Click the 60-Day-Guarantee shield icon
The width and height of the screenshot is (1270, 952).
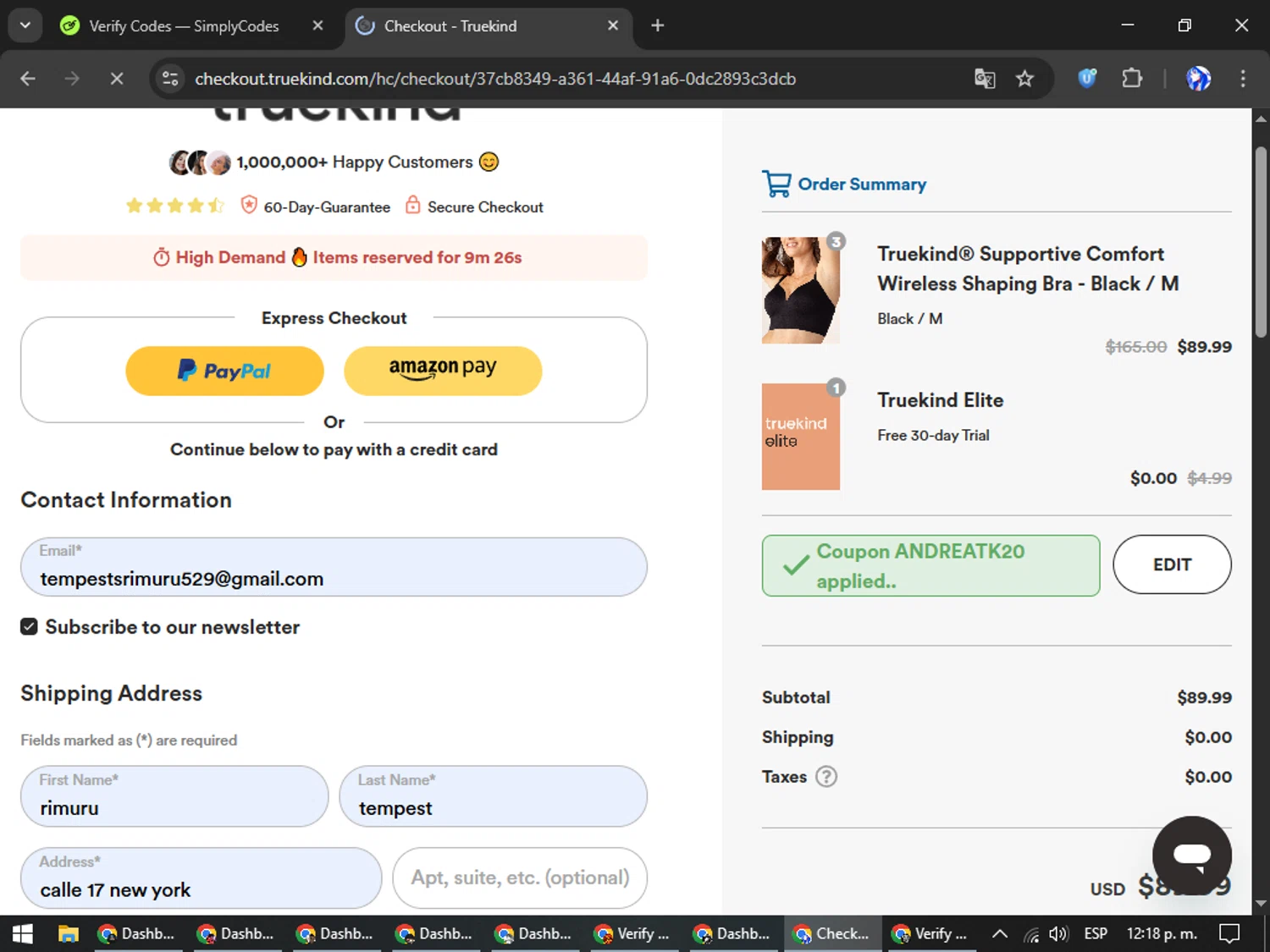coord(249,206)
